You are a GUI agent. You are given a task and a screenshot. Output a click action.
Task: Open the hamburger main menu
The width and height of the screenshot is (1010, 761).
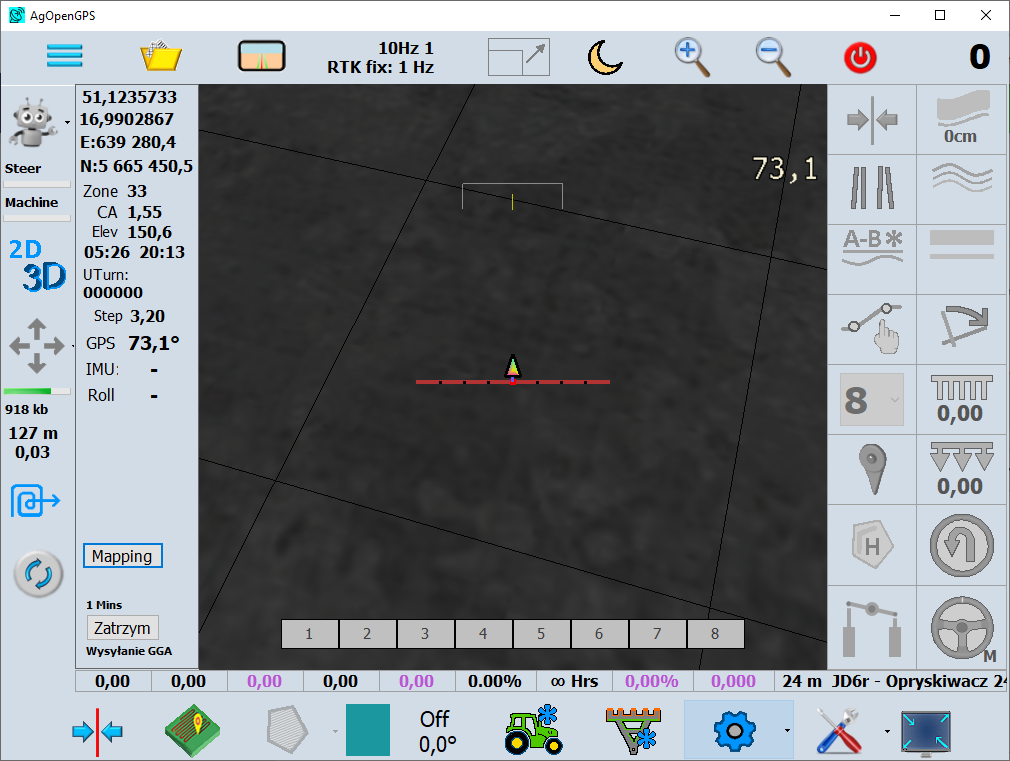[x=65, y=56]
